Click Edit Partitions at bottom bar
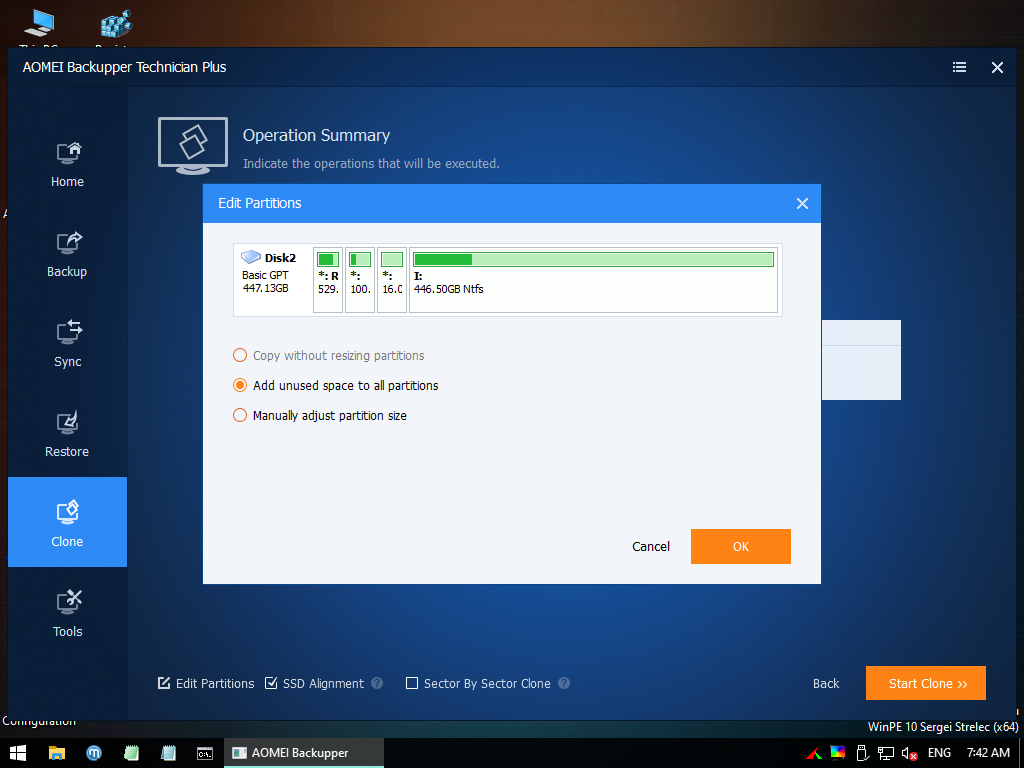 pyautogui.click(x=206, y=684)
